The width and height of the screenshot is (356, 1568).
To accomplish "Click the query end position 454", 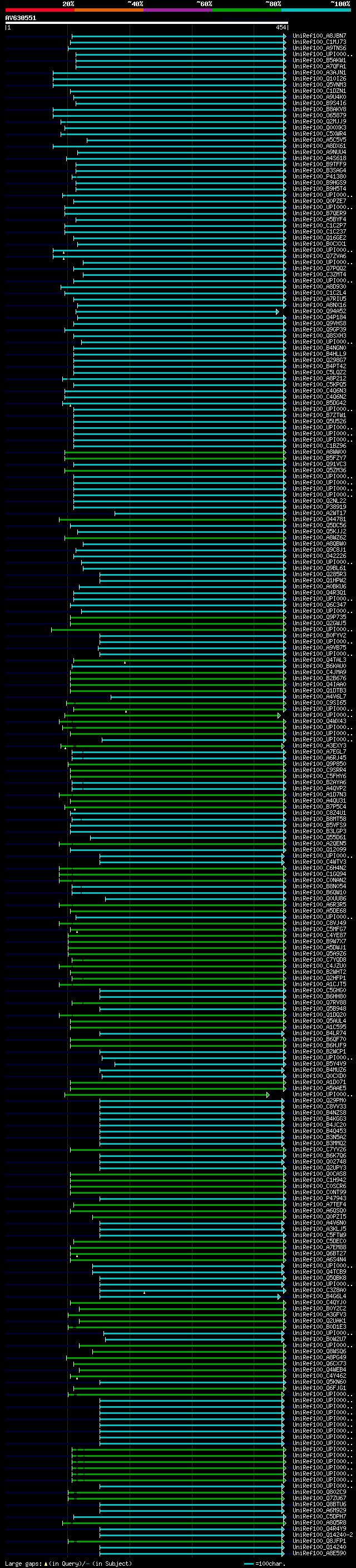I will coord(280,27).
